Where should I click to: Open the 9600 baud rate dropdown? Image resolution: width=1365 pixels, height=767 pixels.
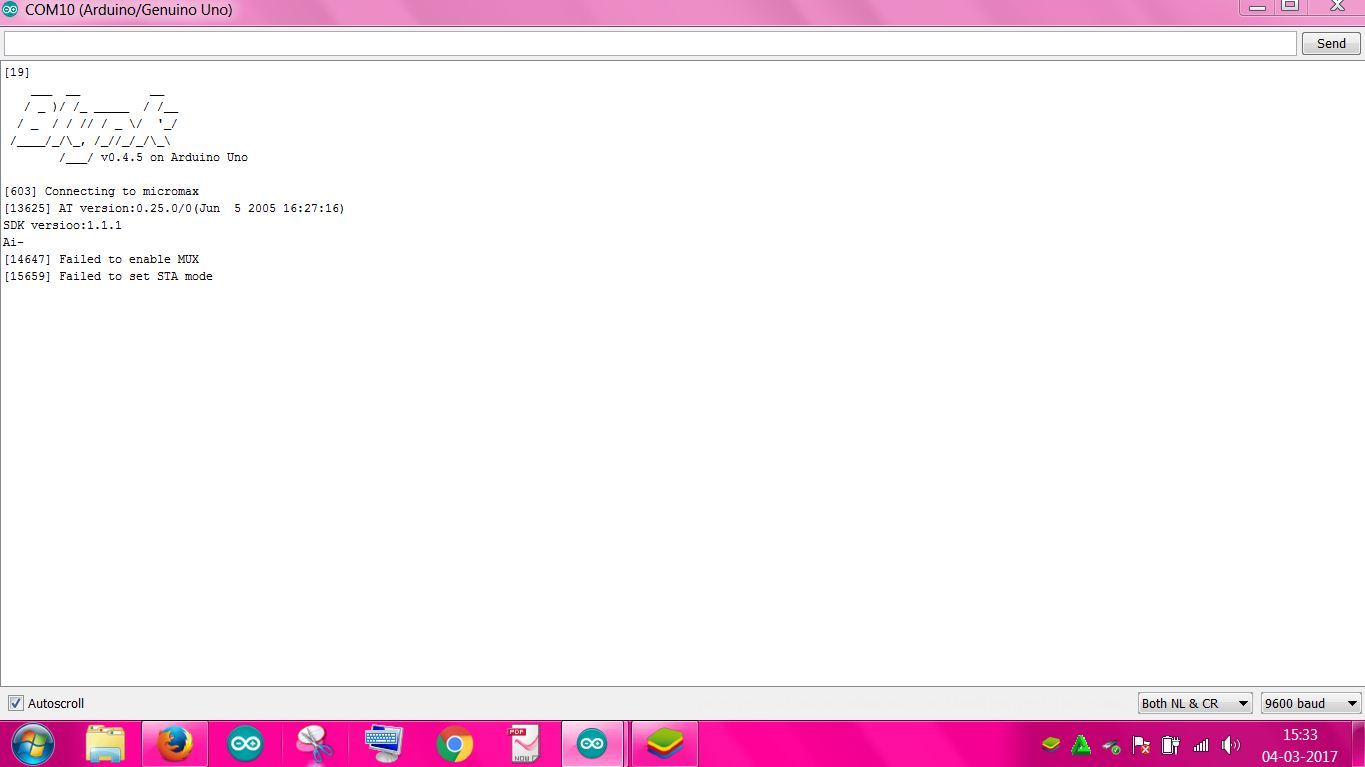coord(1311,703)
